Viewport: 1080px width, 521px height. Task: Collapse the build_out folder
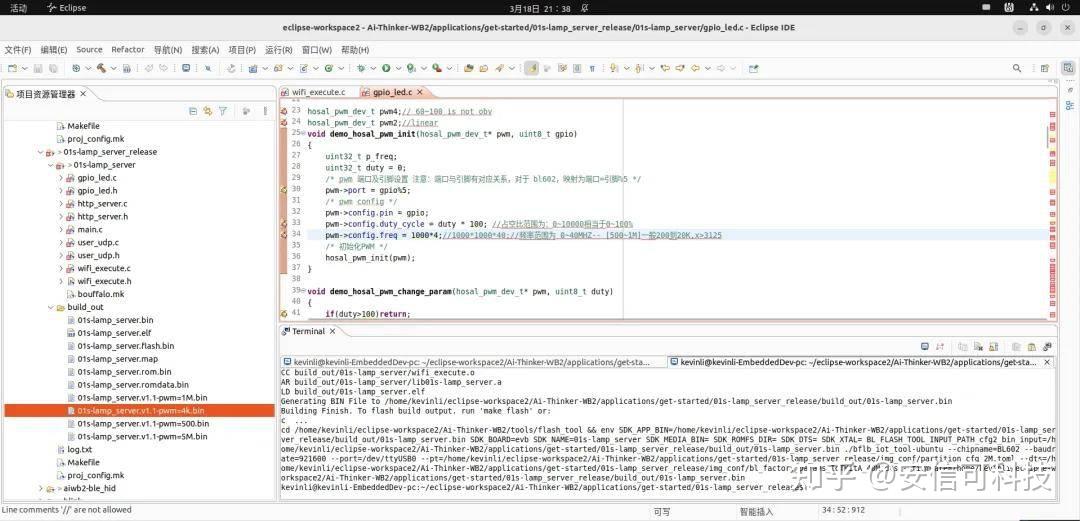click(x=50, y=307)
